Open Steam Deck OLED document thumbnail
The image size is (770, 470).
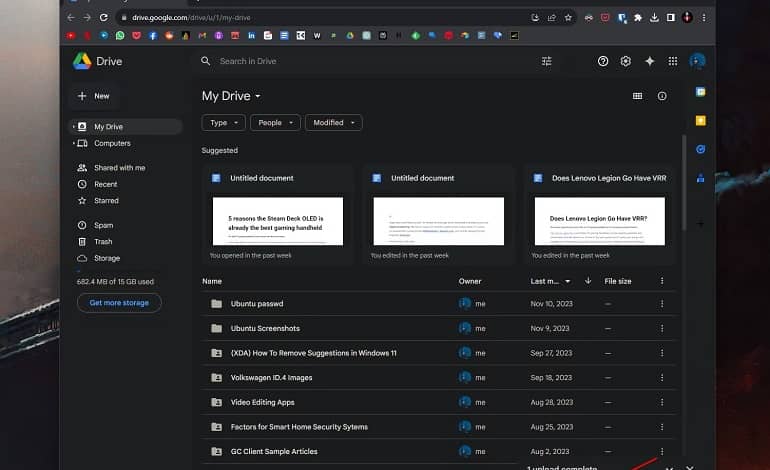coord(278,221)
